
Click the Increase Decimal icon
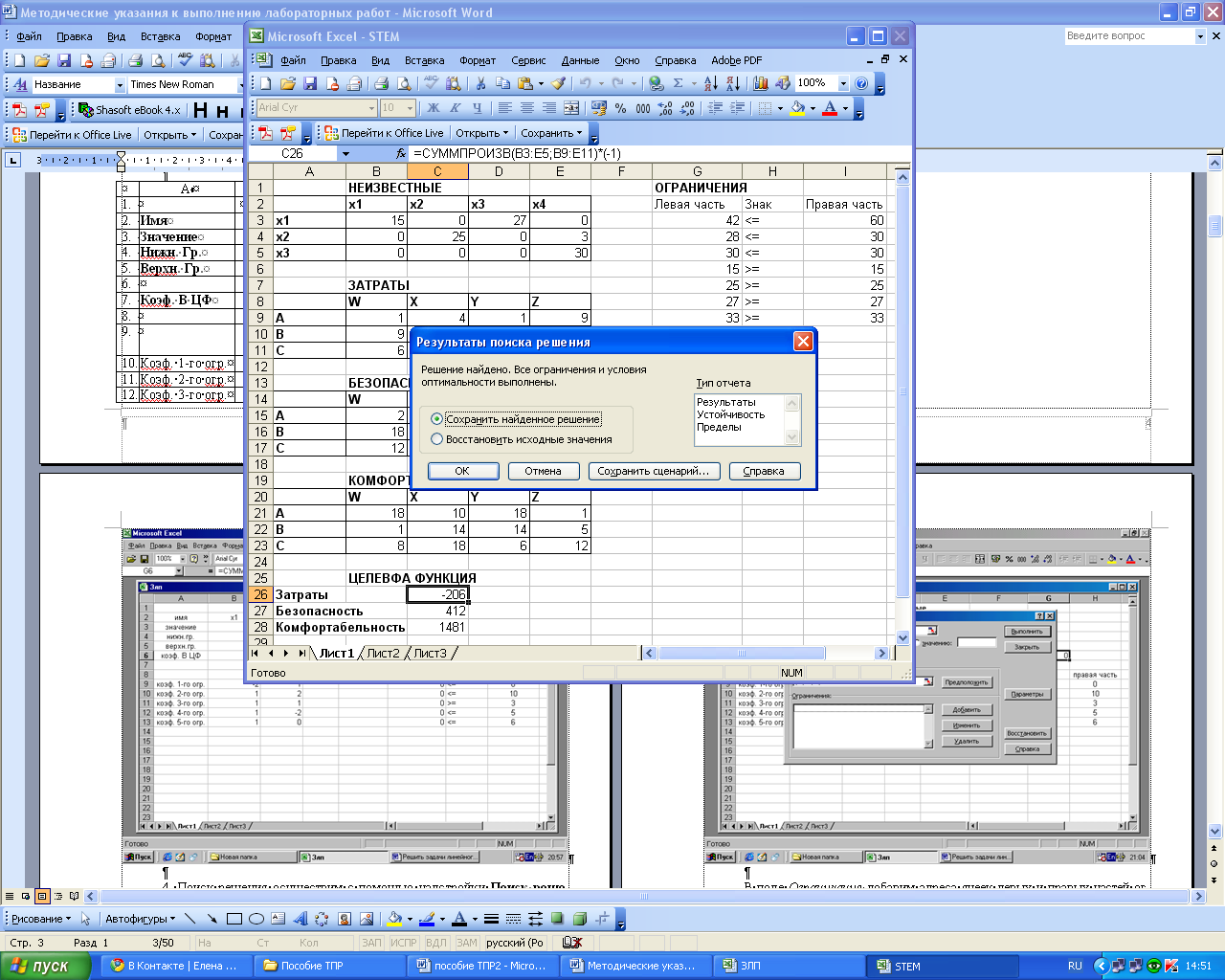[x=665, y=108]
